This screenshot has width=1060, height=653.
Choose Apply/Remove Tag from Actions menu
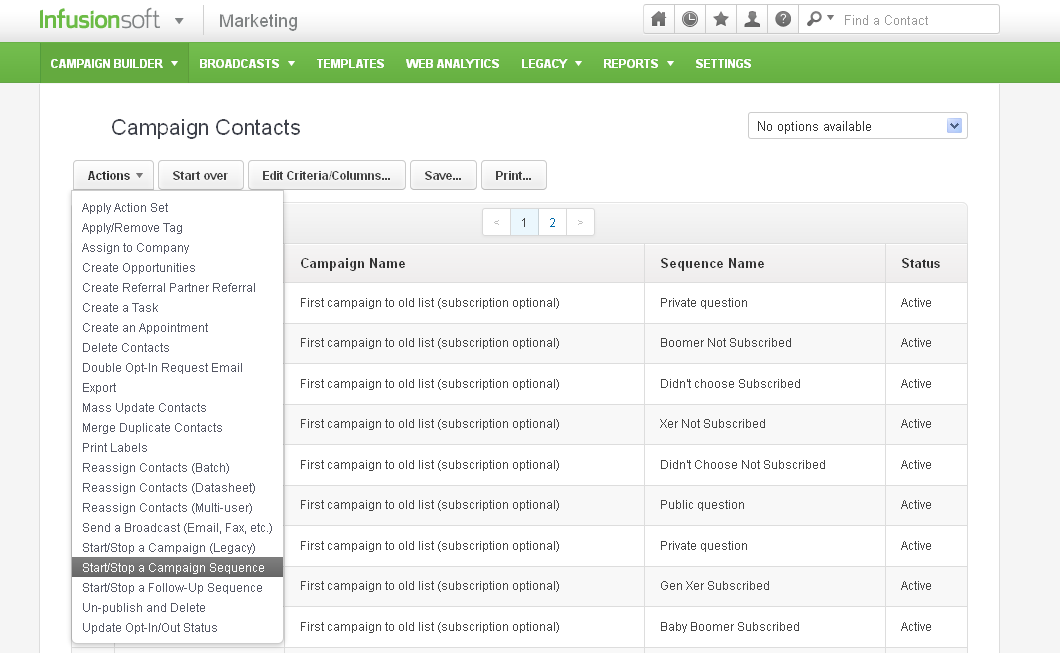(x=132, y=228)
